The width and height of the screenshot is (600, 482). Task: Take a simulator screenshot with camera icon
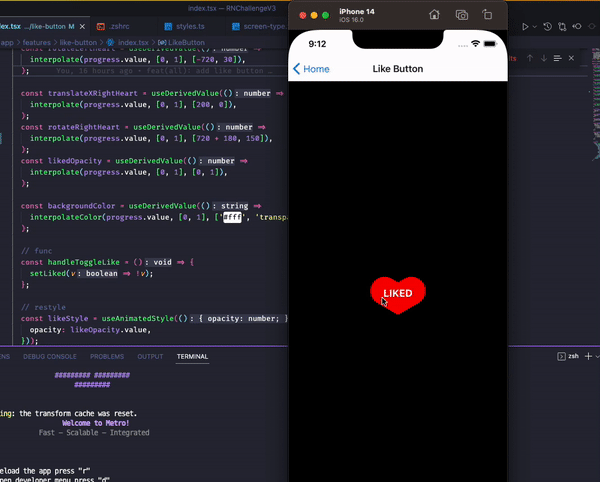tap(461, 15)
